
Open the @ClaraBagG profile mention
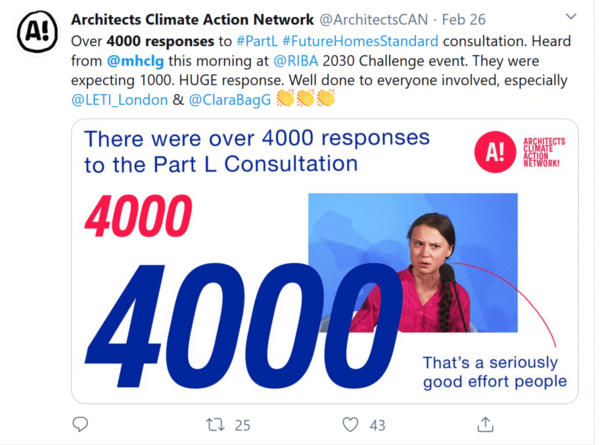coord(229,99)
